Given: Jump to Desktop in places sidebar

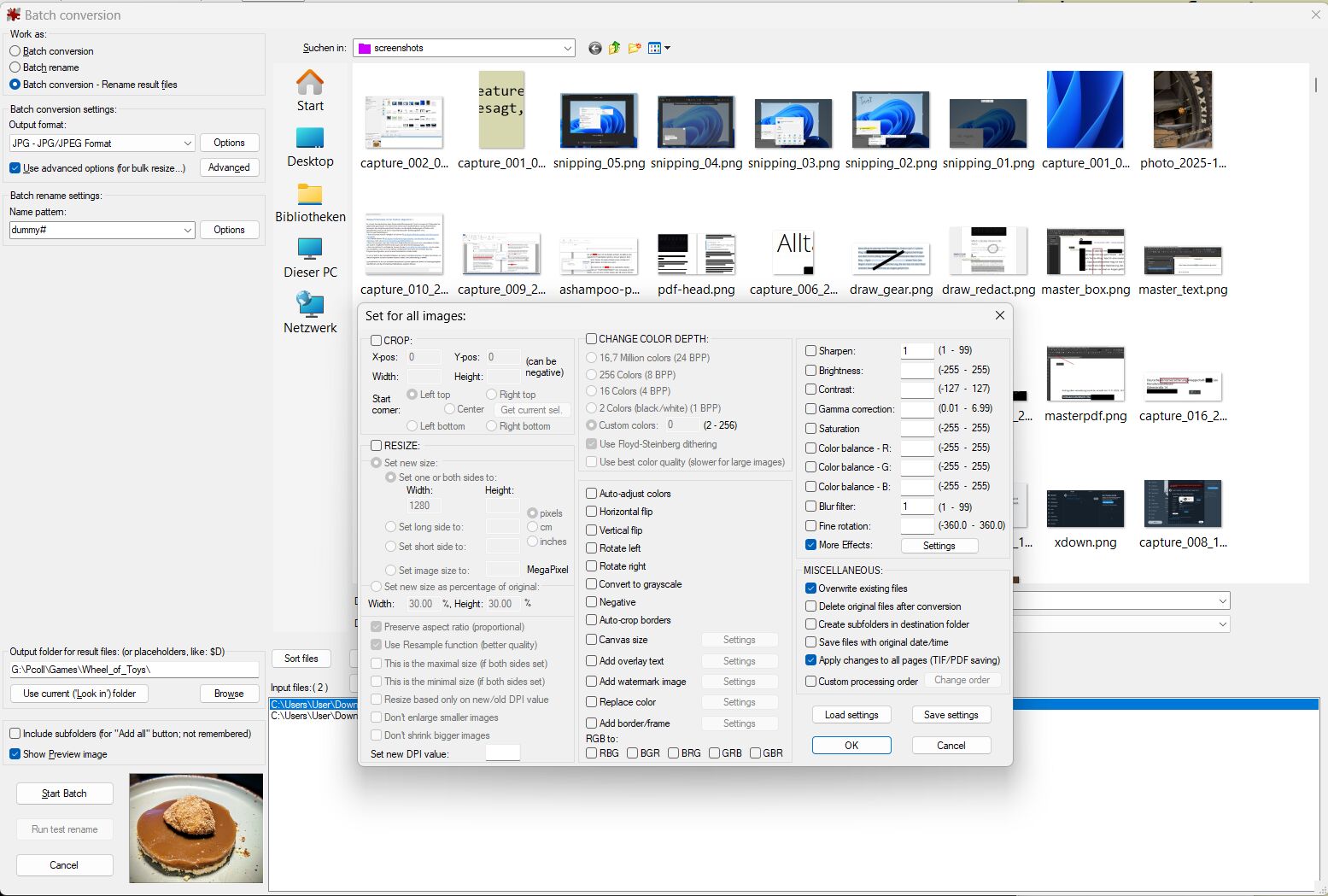Looking at the screenshot, I should (310, 147).
